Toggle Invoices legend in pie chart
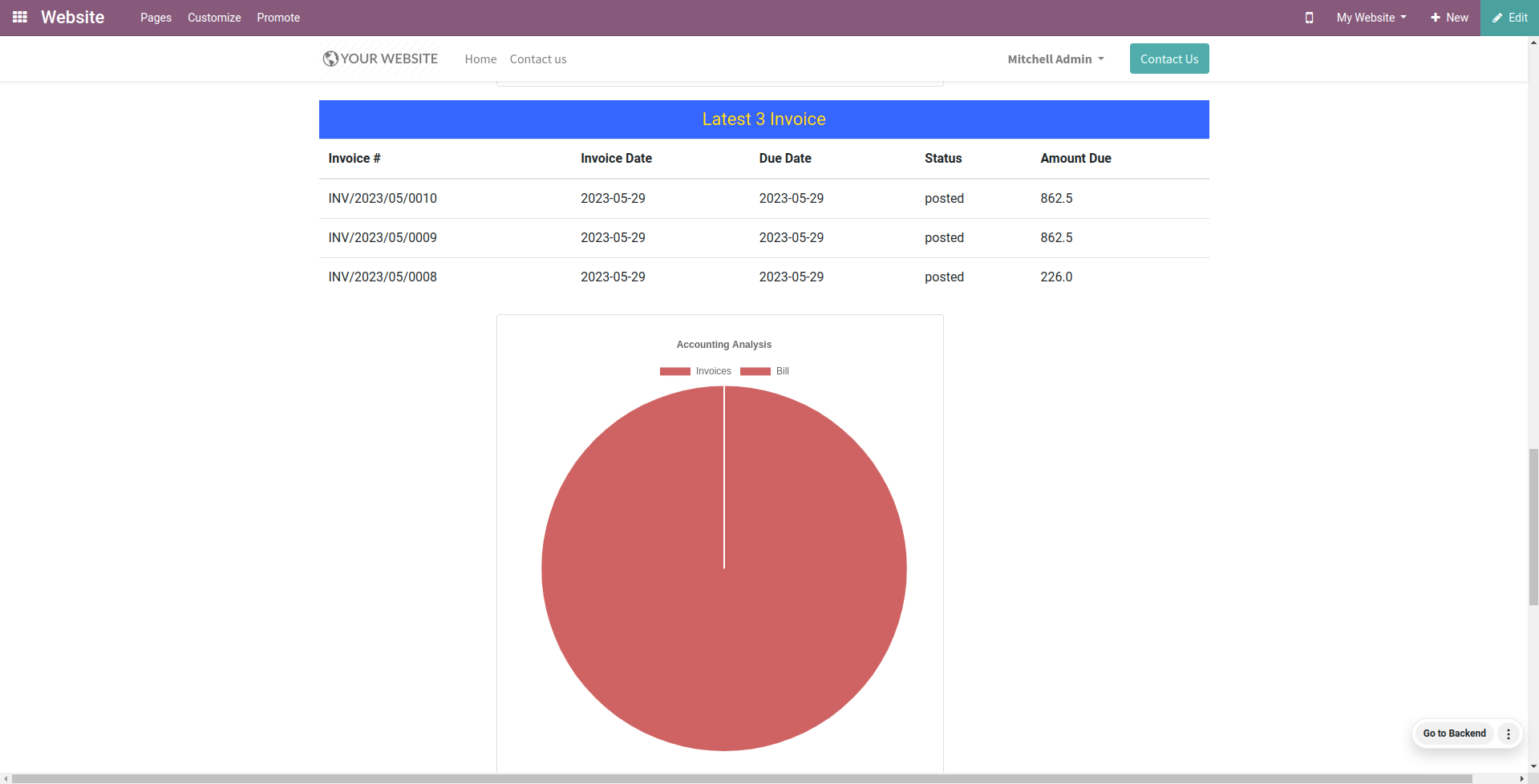Image resolution: width=1539 pixels, height=784 pixels. click(695, 371)
